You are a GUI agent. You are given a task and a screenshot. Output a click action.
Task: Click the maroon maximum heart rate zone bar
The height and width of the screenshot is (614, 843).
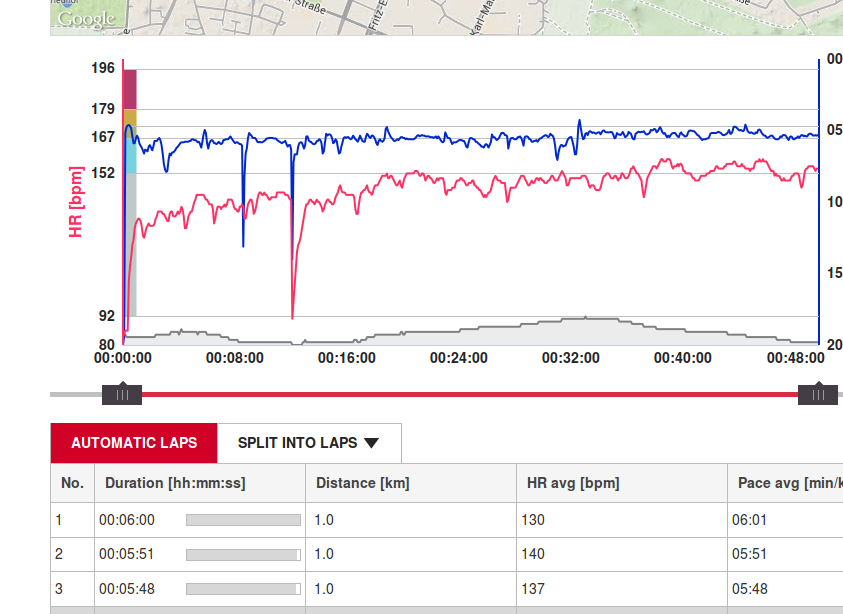click(130, 90)
